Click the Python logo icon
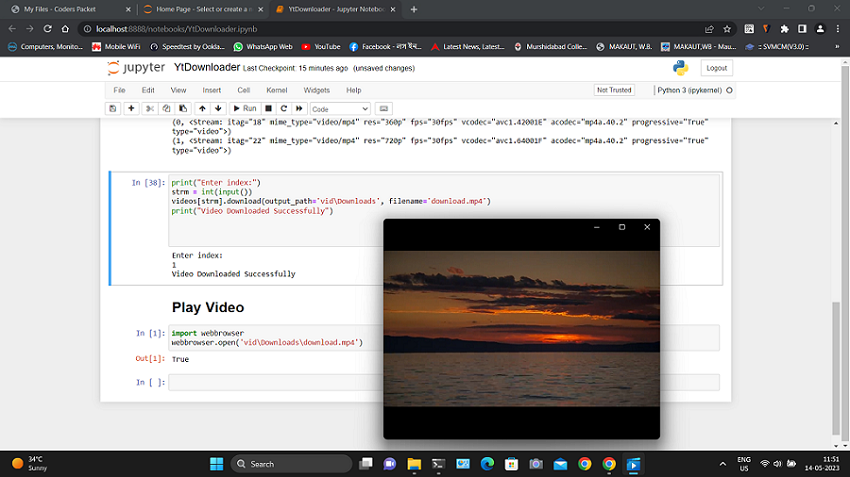 pos(680,68)
